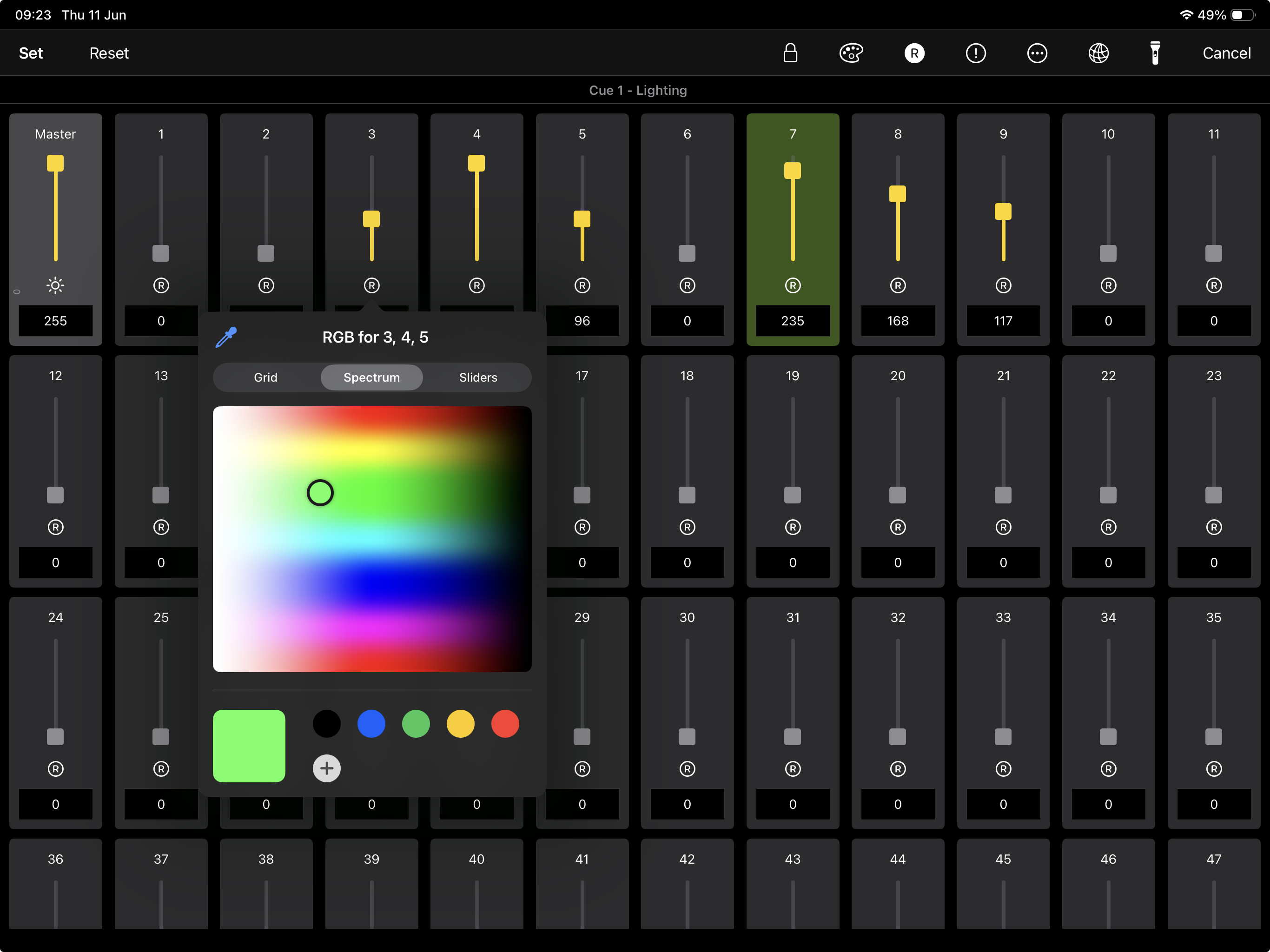Pick a color with the eyedropper
Viewport: 1270px width, 952px height.
(x=225, y=337)
